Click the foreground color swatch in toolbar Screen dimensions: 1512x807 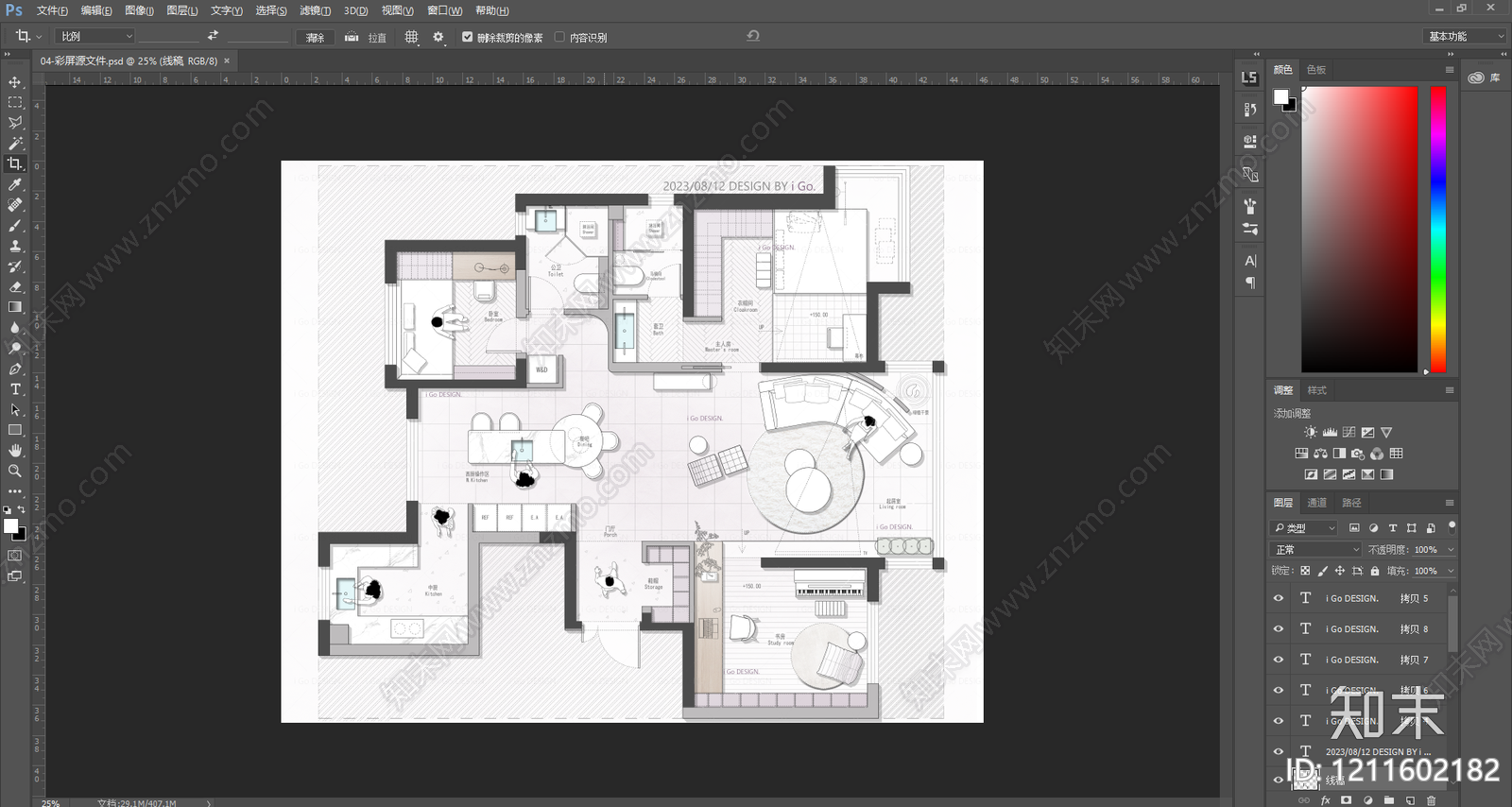pyautogui.click(x=10, y=525)
